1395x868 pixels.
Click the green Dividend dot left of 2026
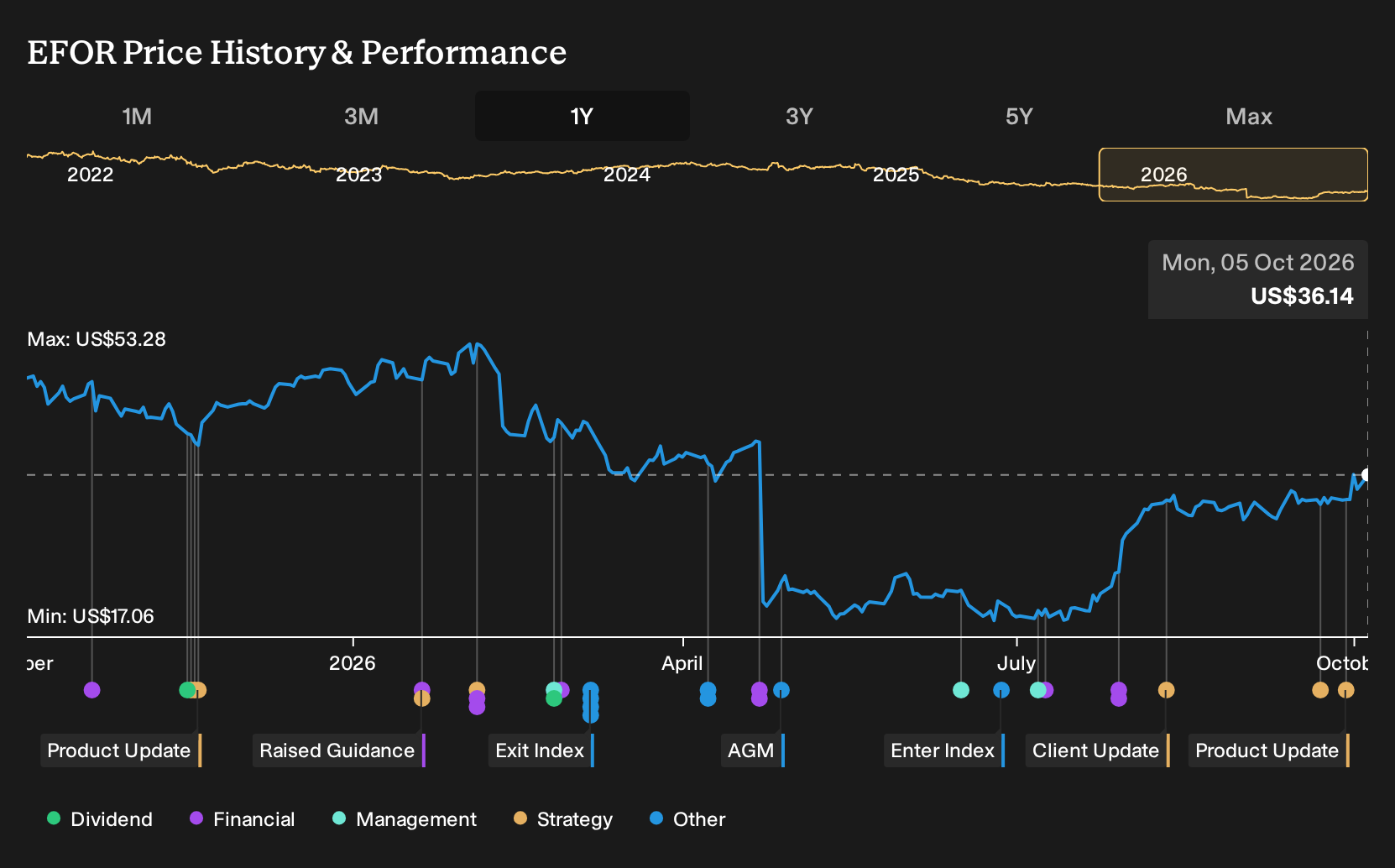click(187, 690)
